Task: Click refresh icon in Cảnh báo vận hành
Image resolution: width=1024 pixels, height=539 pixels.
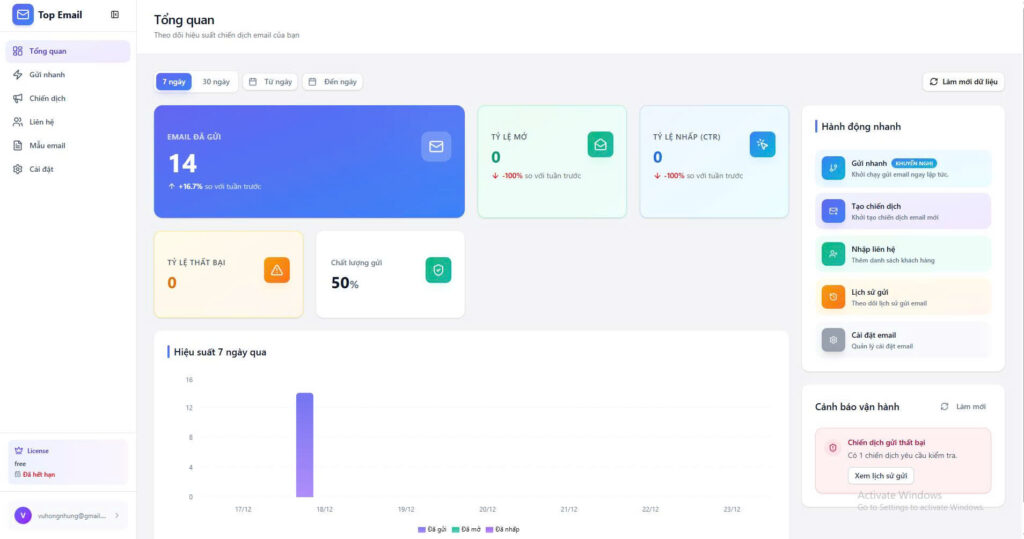Action: coord(944,406)
